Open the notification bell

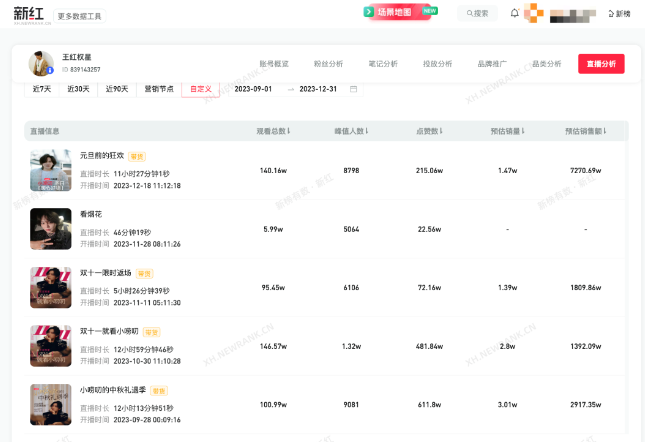tap(515, 13)
